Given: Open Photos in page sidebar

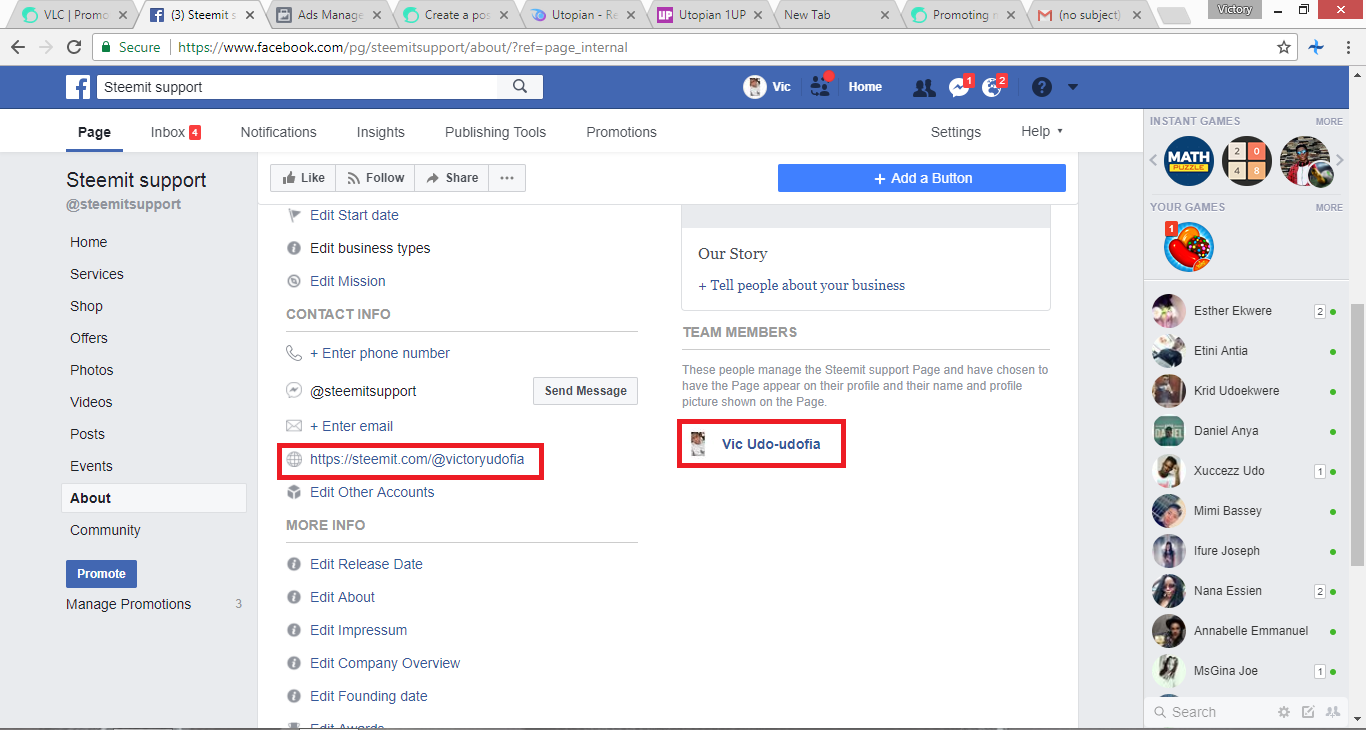Looking at the screenshot, I should (x=92, y=370).
